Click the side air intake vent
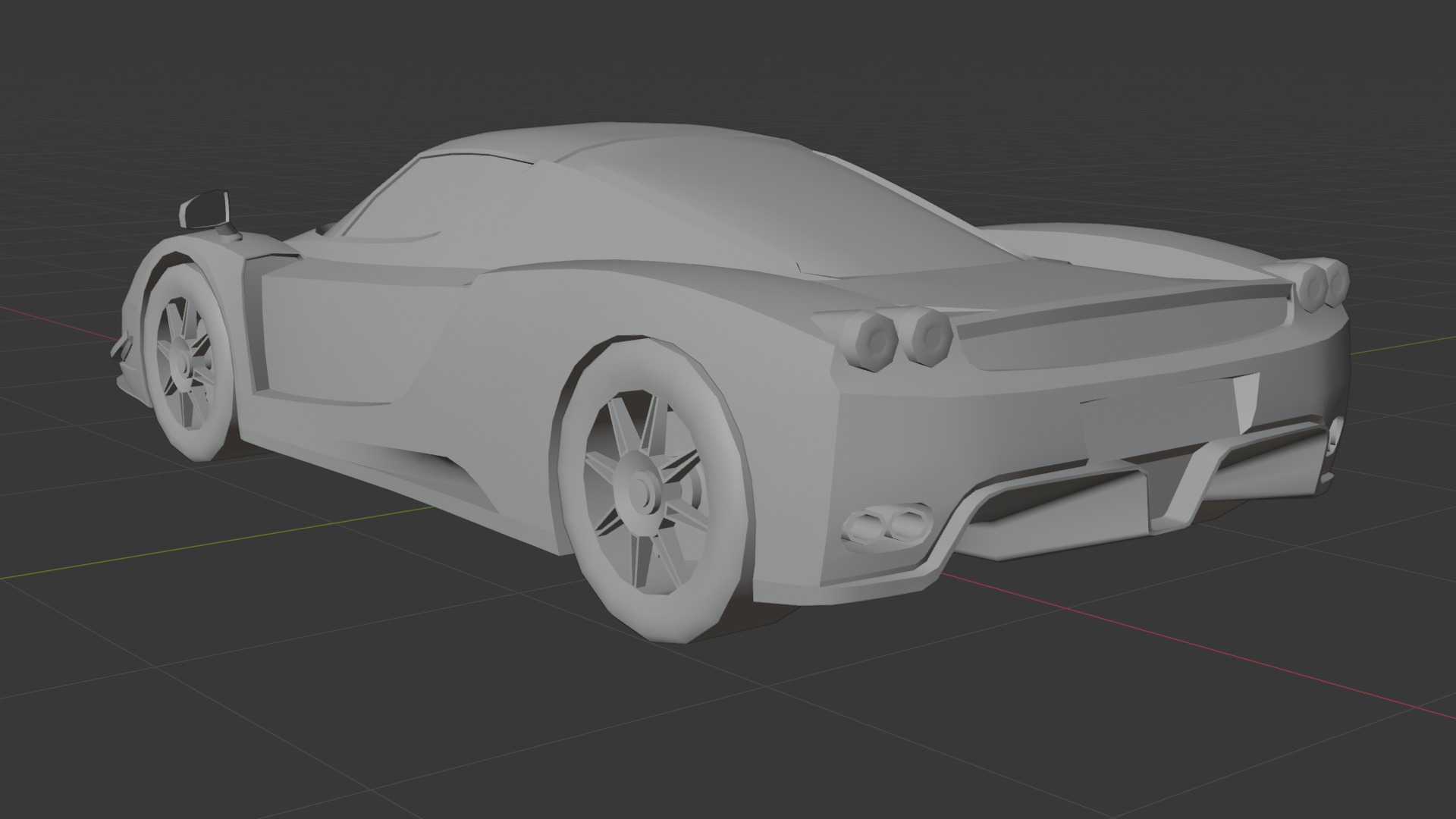This screenshot has width=1456, height=819. click(256, 328)
